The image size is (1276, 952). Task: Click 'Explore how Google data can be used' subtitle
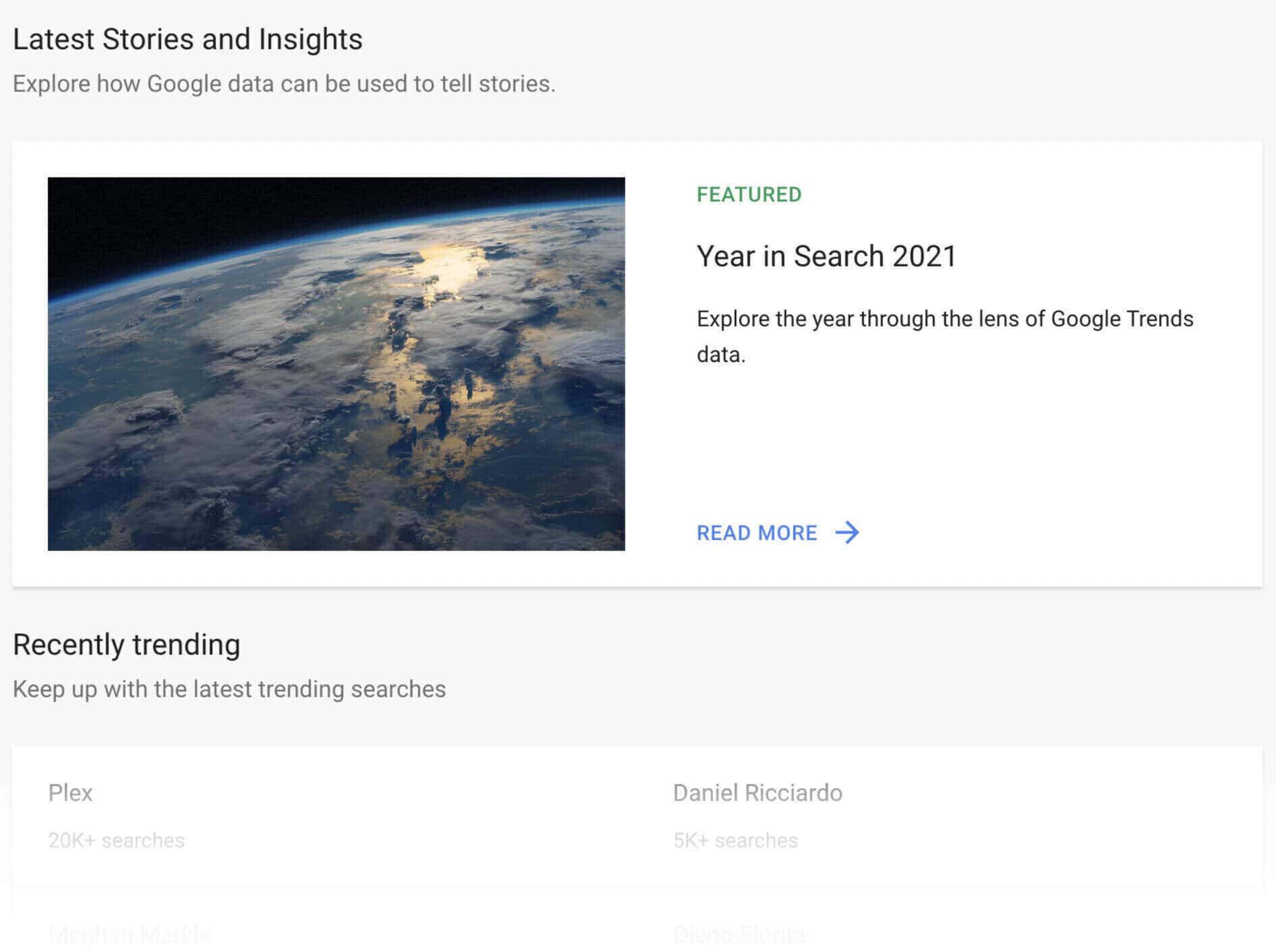coord(284,84)
